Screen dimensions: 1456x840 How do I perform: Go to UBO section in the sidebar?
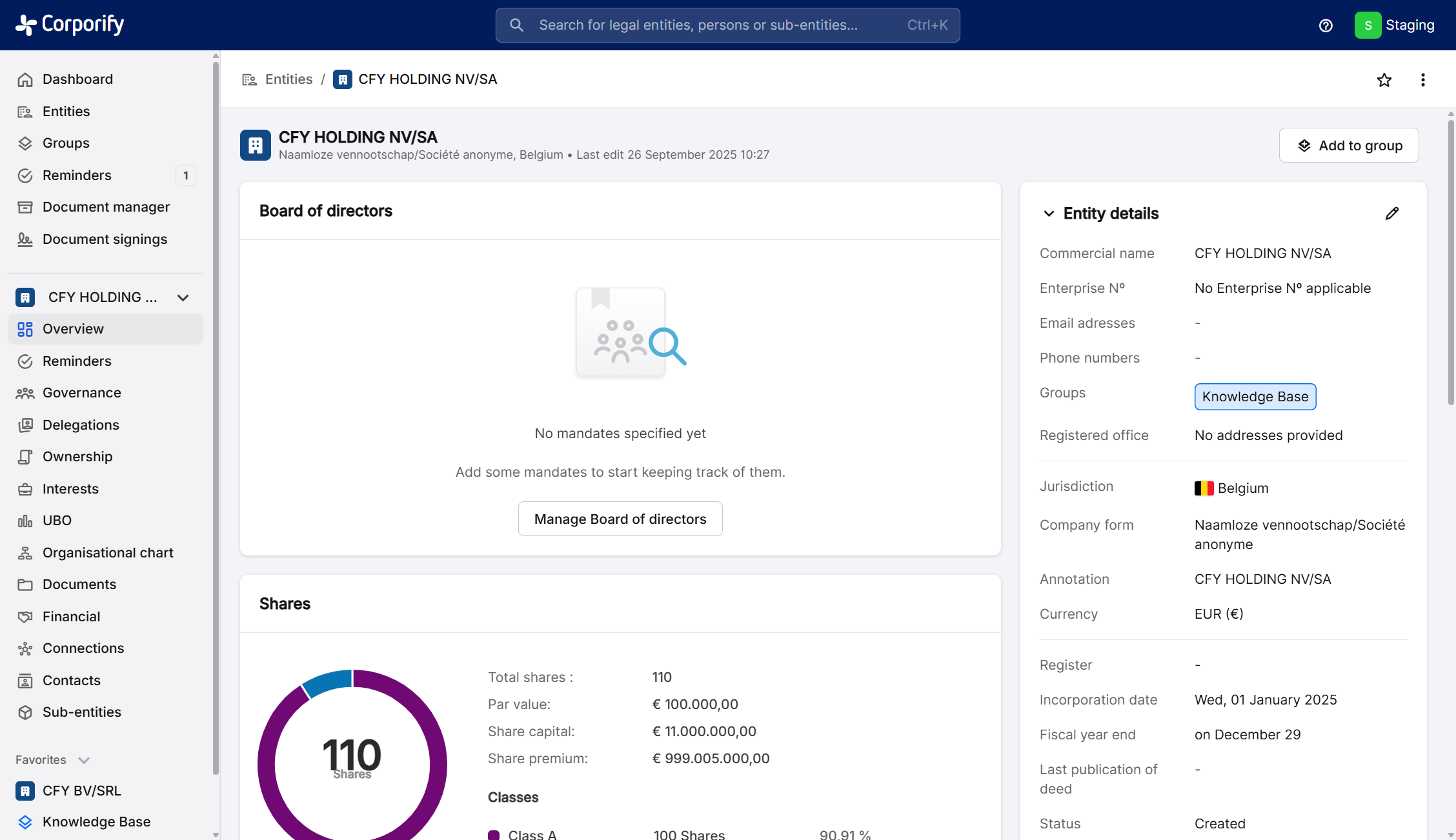(x=57, y=521)
